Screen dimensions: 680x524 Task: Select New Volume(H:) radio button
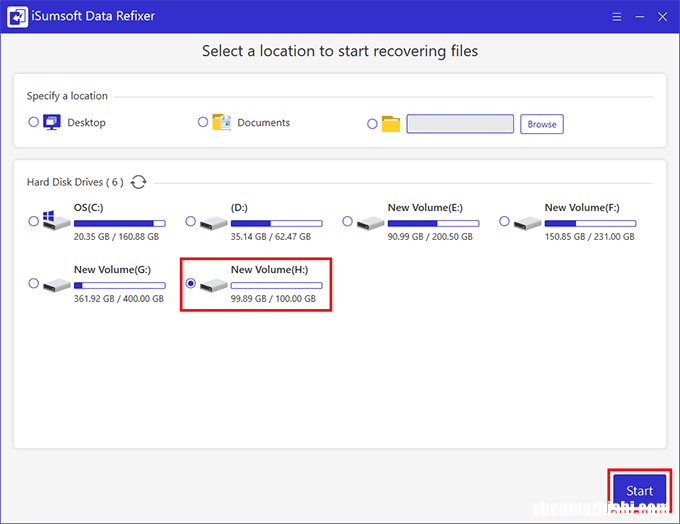pos(190,283)
